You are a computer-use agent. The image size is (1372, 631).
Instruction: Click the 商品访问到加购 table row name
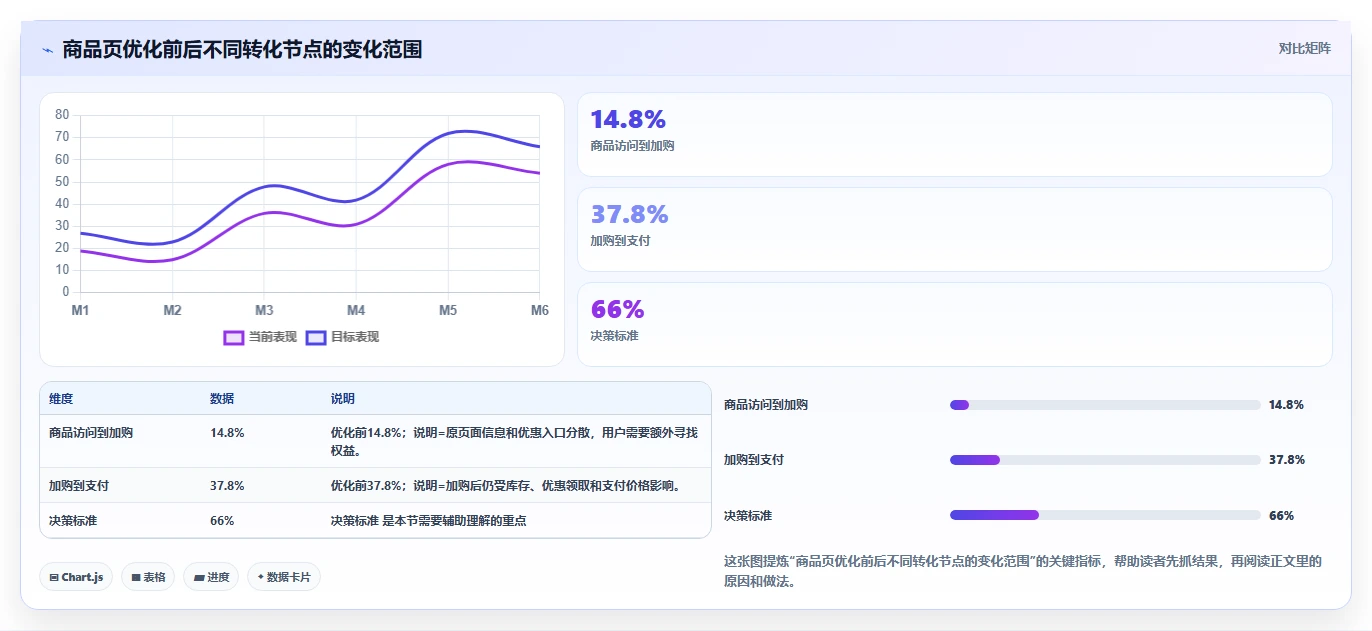[x=91, y=433]
